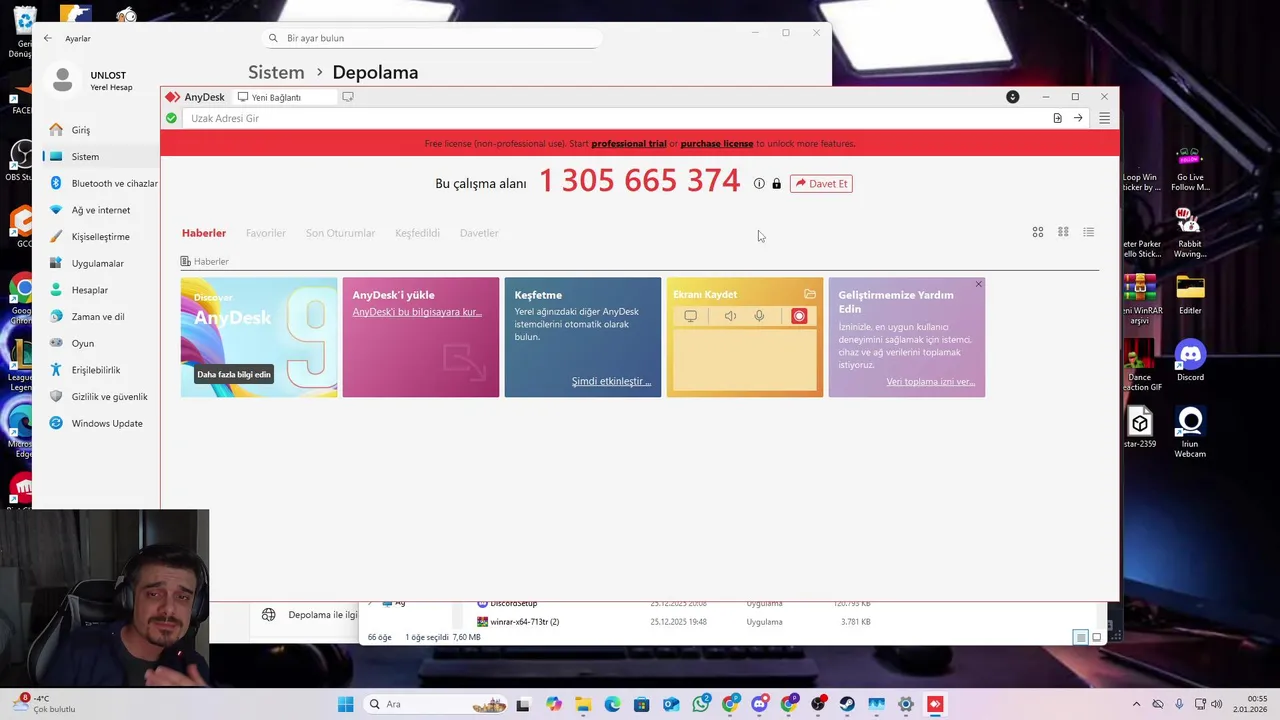This screenshot has width=1280, height=720.
Task: Select the Davetler tab
Action: [x=479, y=233]
